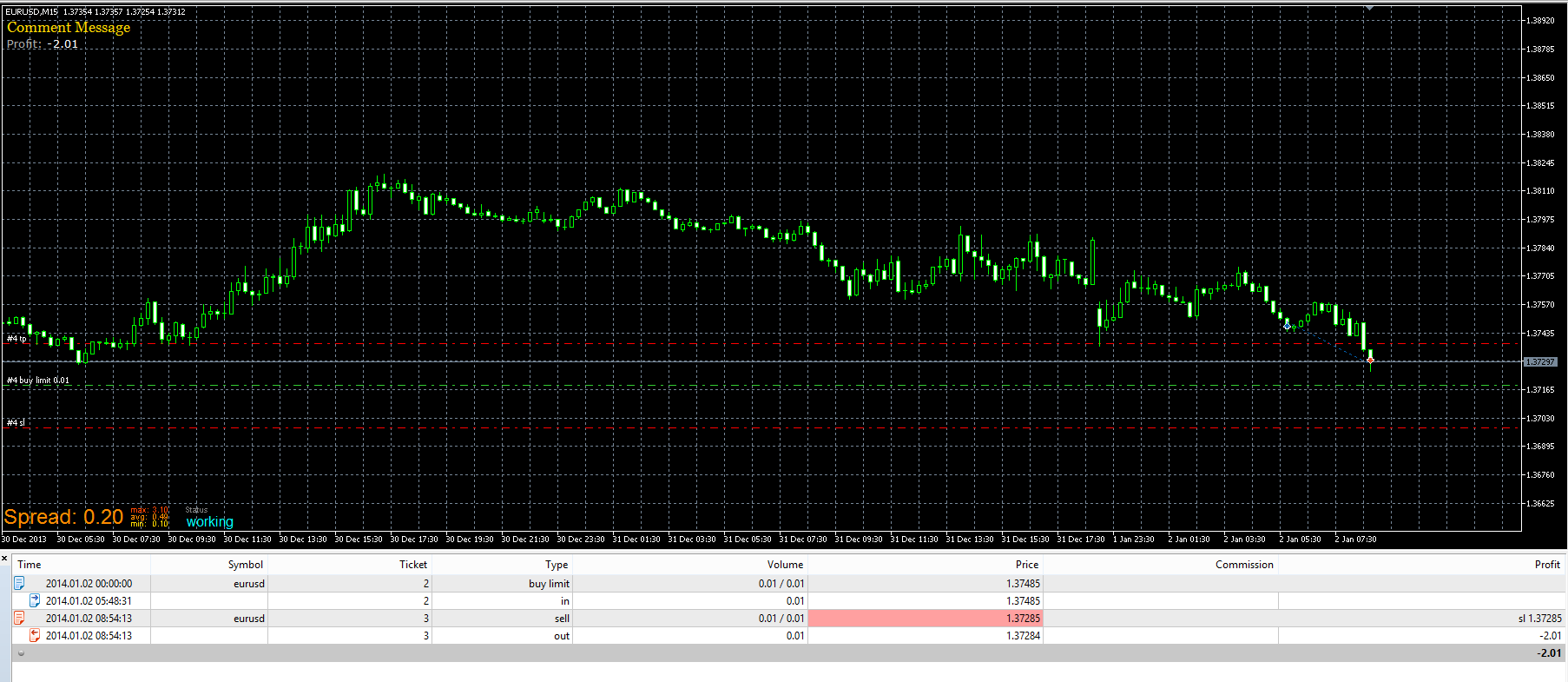Click the cyan 'working' status text
Image resolution: width=1568 pixels, height=682 pixels.
pyautogui.click(x=209, y=522)
